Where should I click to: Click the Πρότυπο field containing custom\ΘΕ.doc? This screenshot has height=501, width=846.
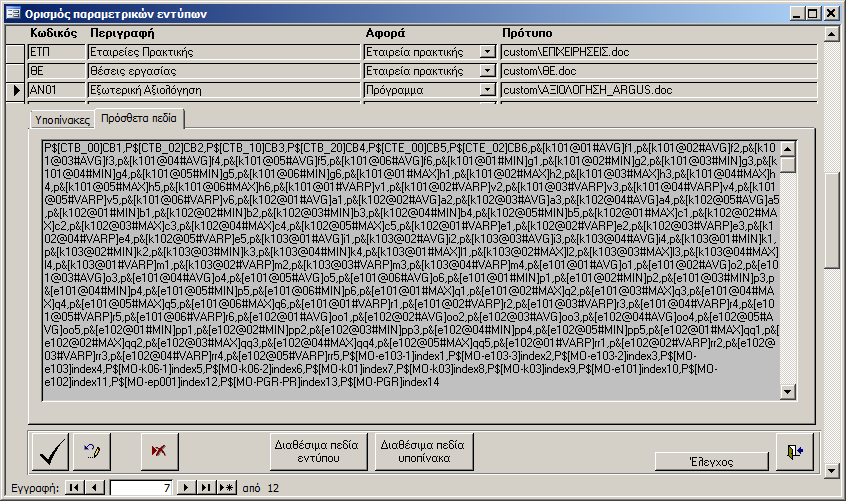click(x=658, y=71)
